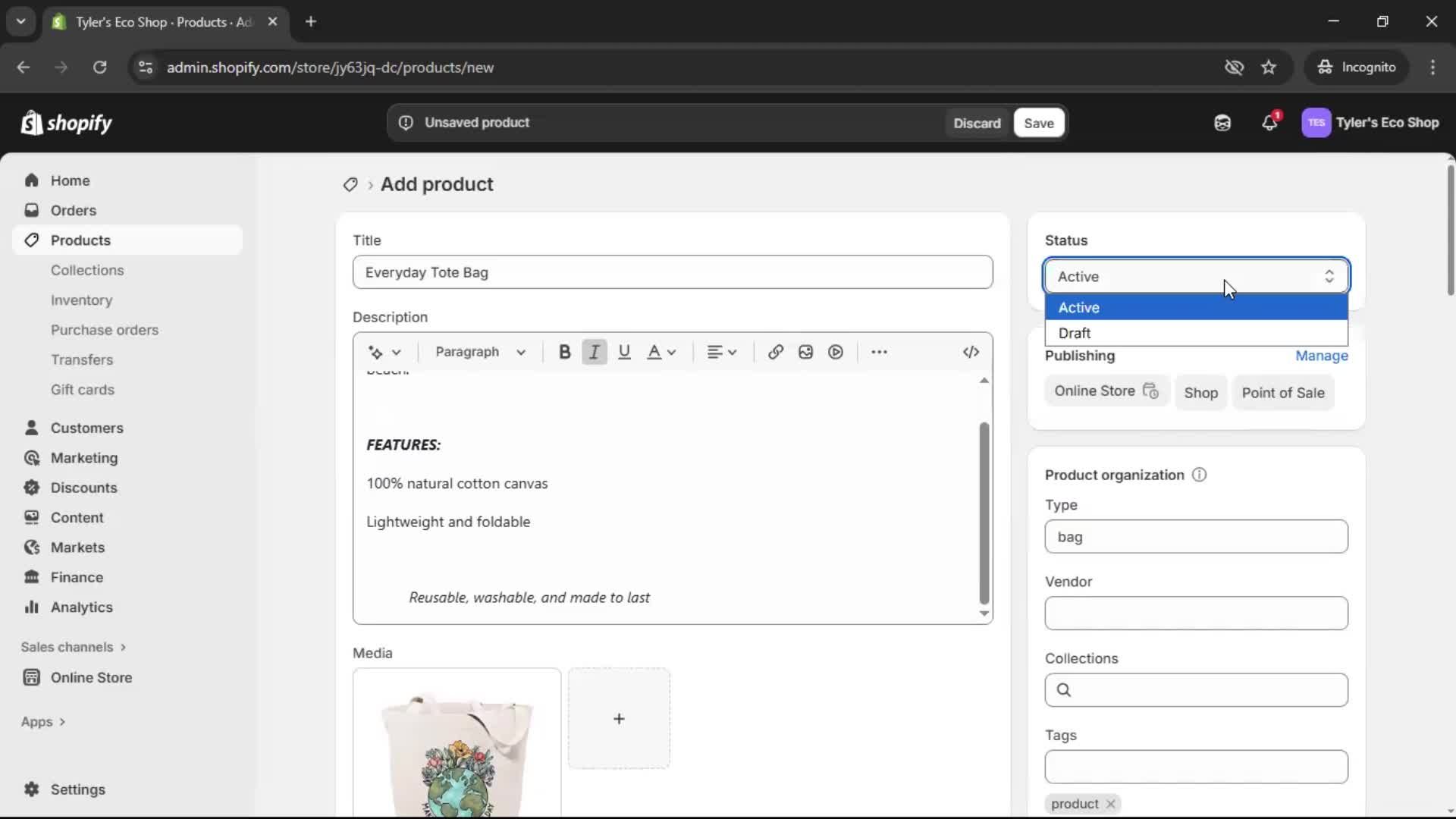Save the new product
This screenshot has height=819, width=1456.
coord(1037,122)
